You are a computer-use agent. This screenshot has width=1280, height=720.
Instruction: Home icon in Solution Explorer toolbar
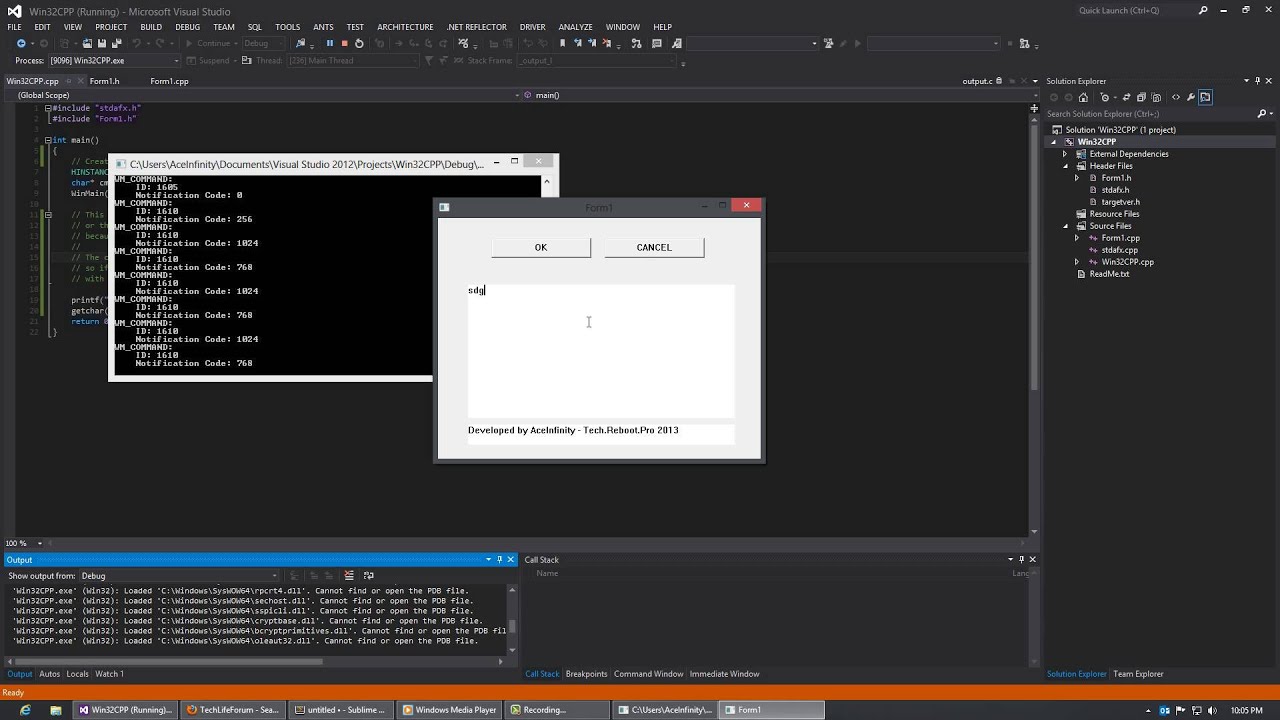coord(1083,97)
